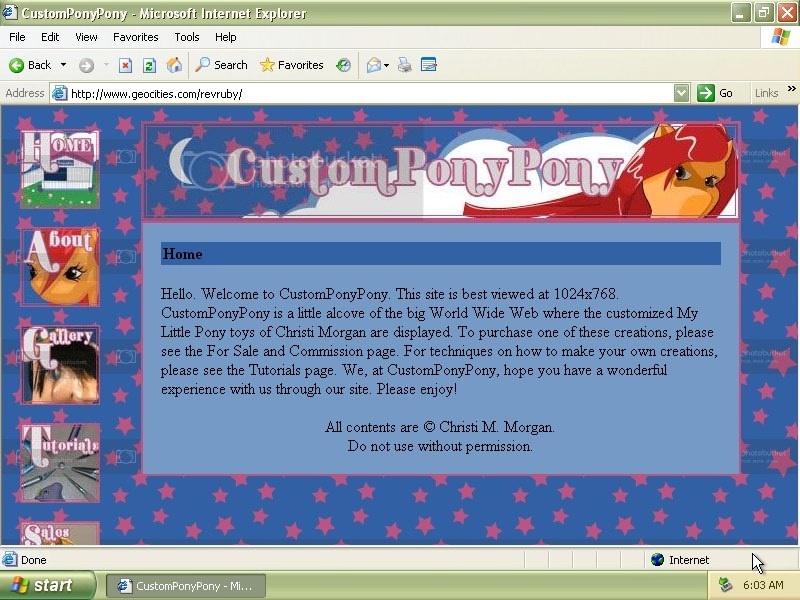Click the copyright Christi M. Morgan line
This screenshot has width=800, height=600.
coord(440,427)
